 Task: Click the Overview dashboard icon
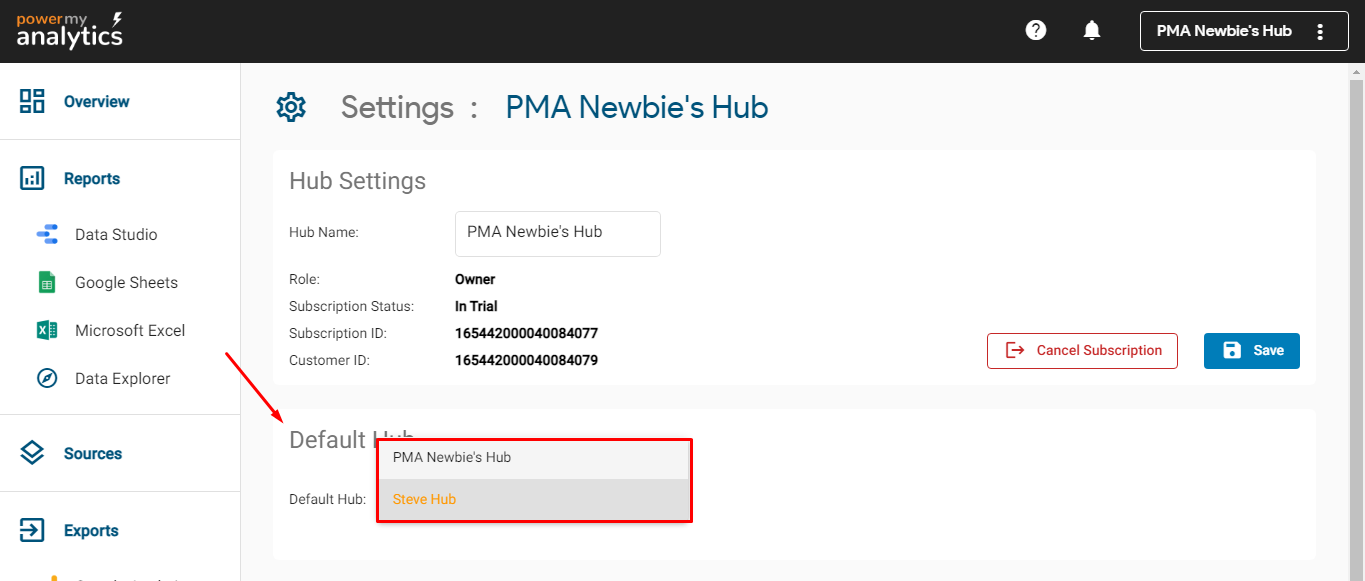pos(32,101)
